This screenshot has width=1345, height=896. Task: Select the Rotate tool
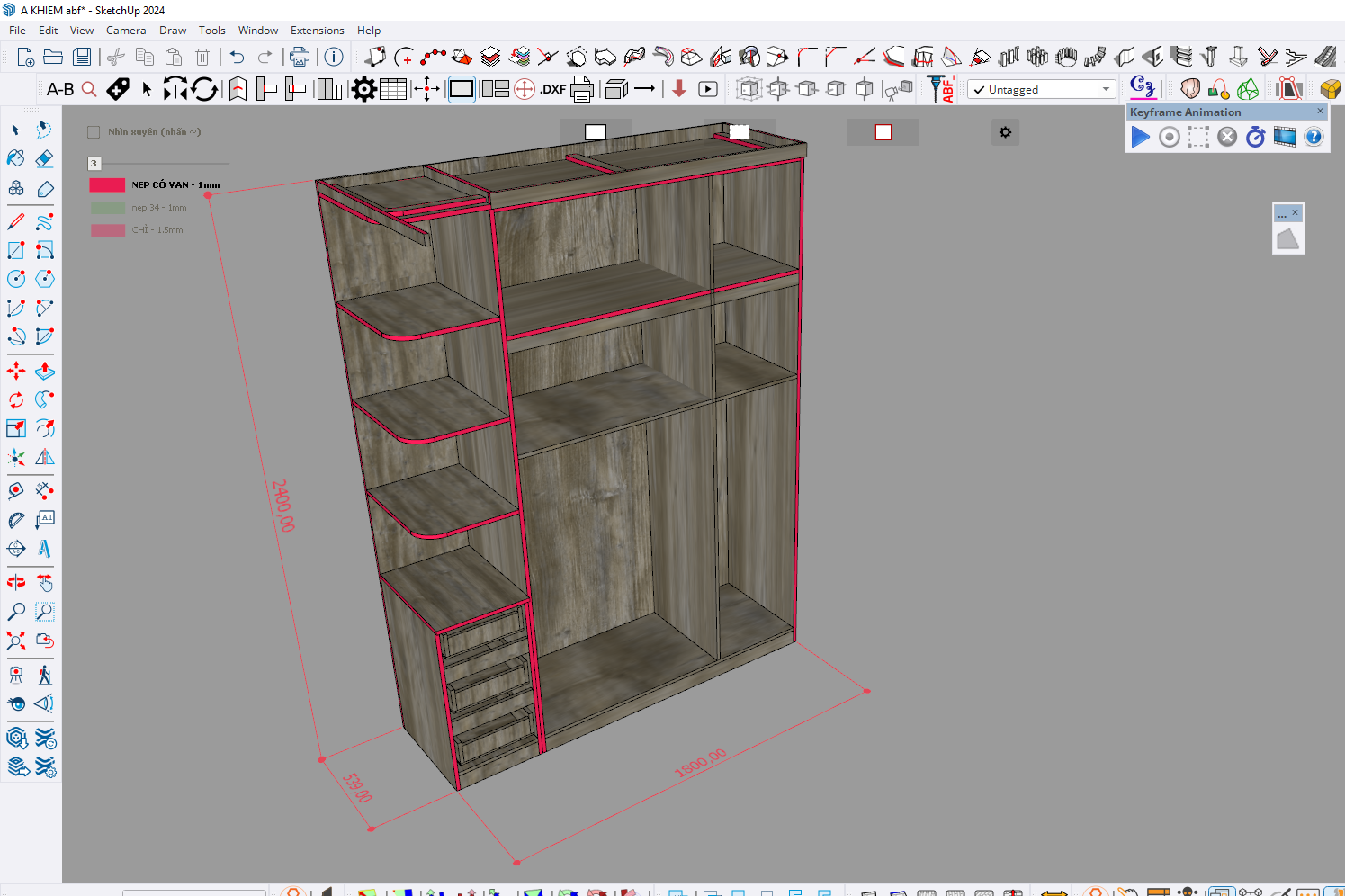16,399
